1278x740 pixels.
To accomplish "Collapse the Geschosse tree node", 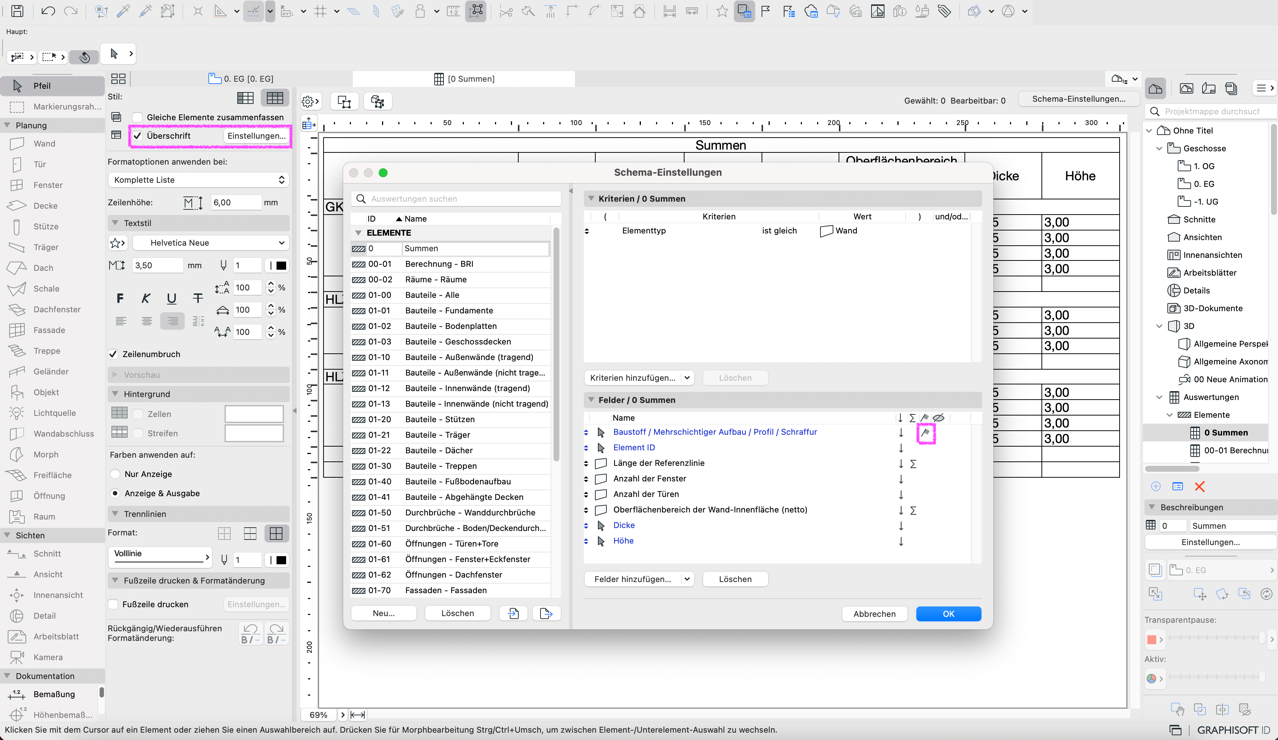I will (1160, 148).
